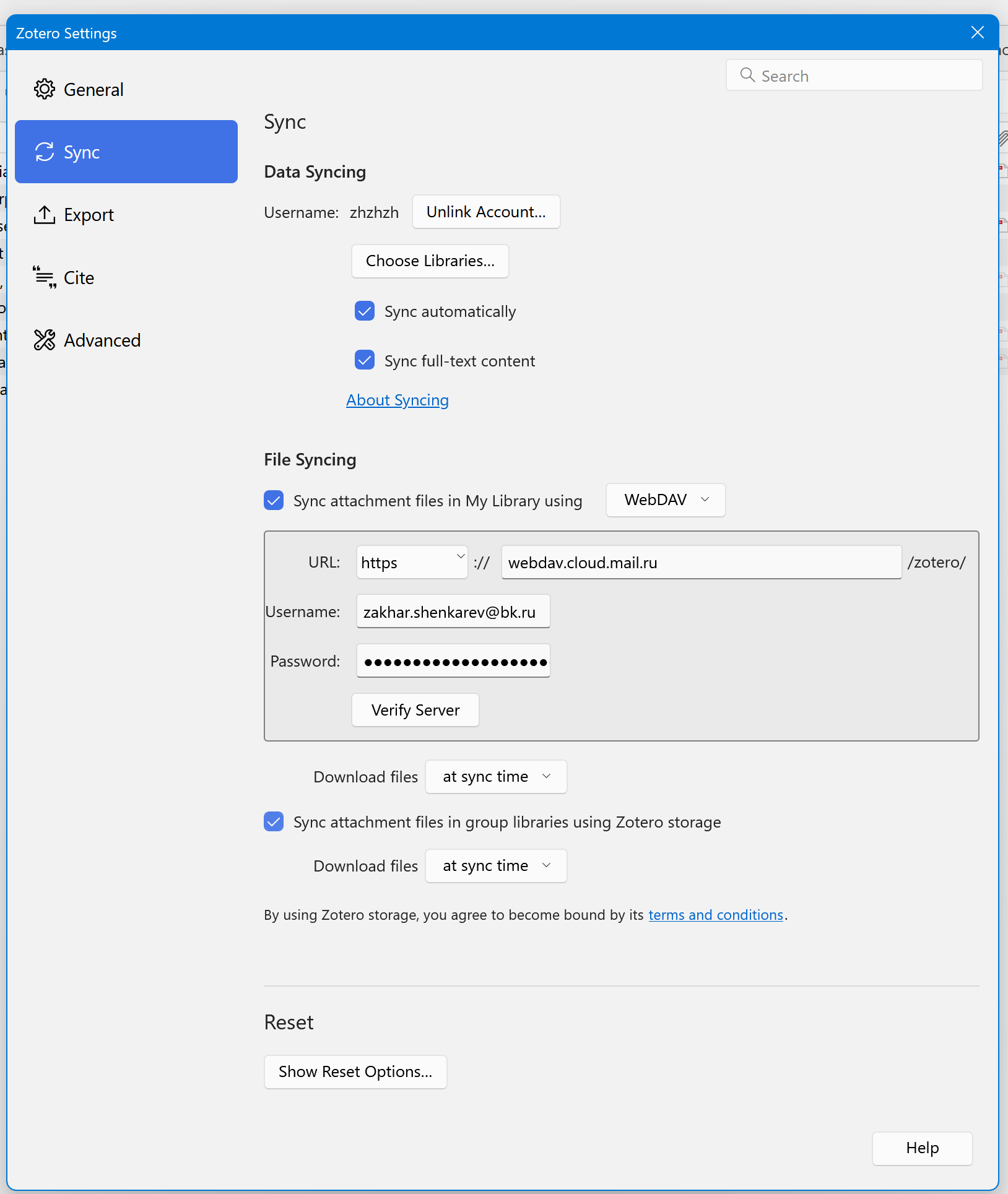Click the Data Syncing heading
This screenshot has width=1008, height=1194.
point(315,172)
